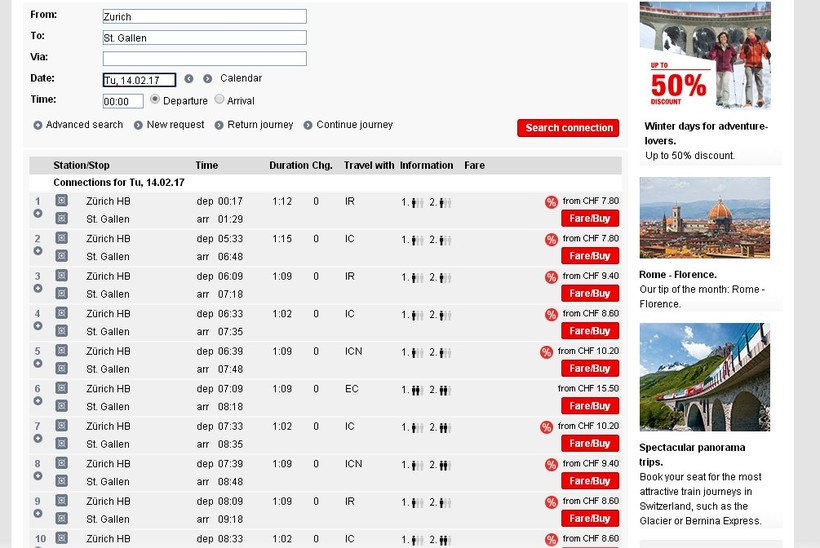Expand details of connection 8

point(38,476)
